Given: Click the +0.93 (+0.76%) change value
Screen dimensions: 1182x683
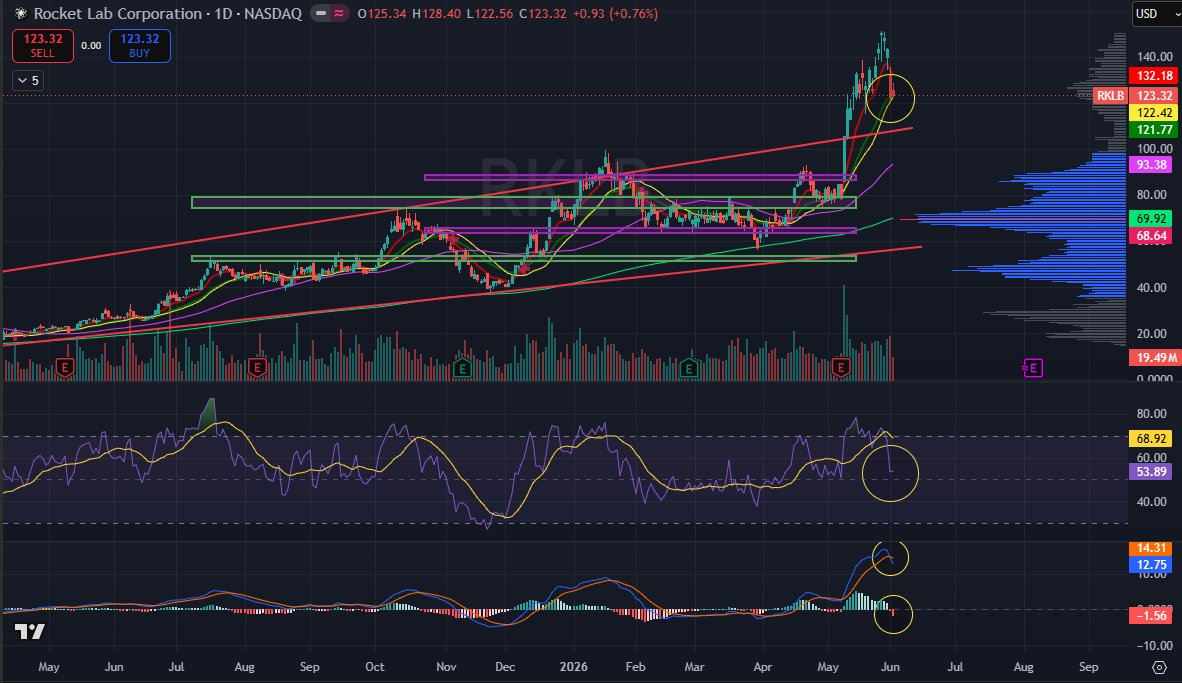Looking at the screenshot, I should tap(614, 14).
